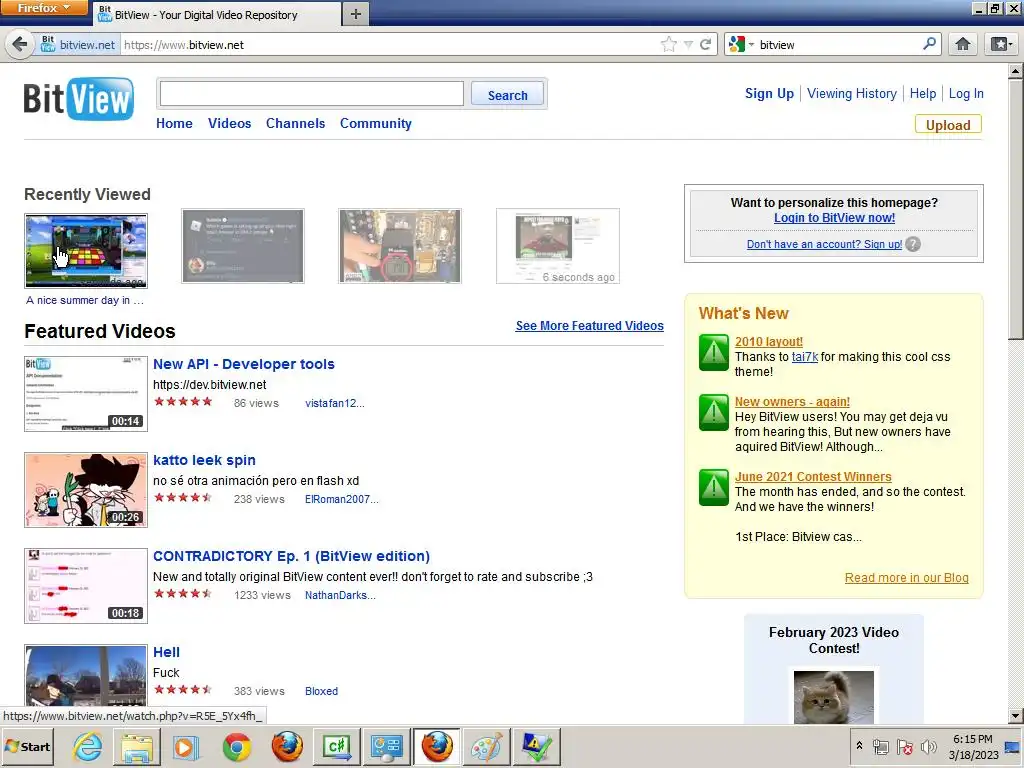The height and width of the screenshot is (768, 1024).
Task: Open 'New owners - again!' news item
Action: click(x=792, y=402)
